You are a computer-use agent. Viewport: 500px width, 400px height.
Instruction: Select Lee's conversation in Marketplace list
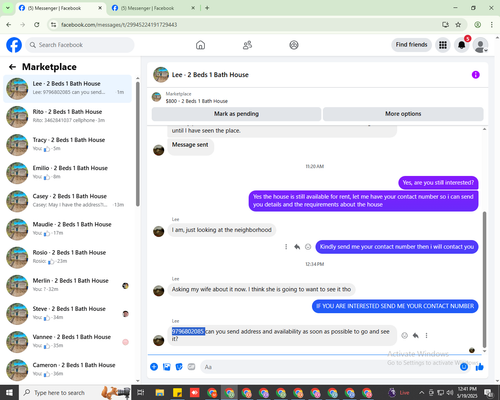coord(67,89)
